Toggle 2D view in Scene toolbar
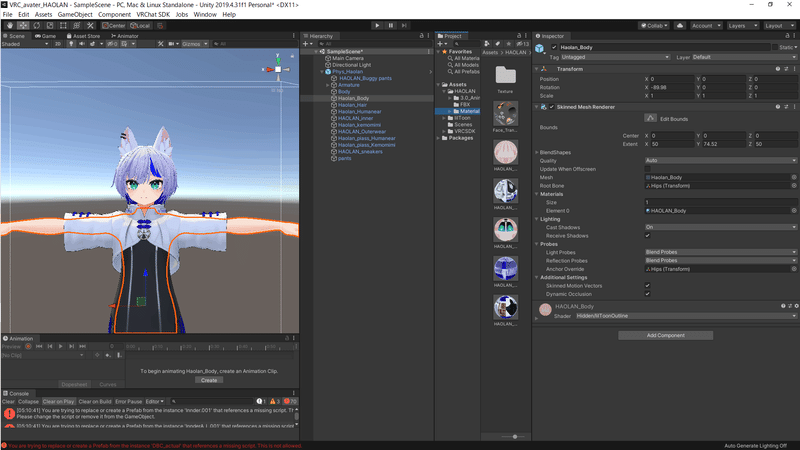The width and height of the screenshot is (800, 450). click(x=58, y=44)
